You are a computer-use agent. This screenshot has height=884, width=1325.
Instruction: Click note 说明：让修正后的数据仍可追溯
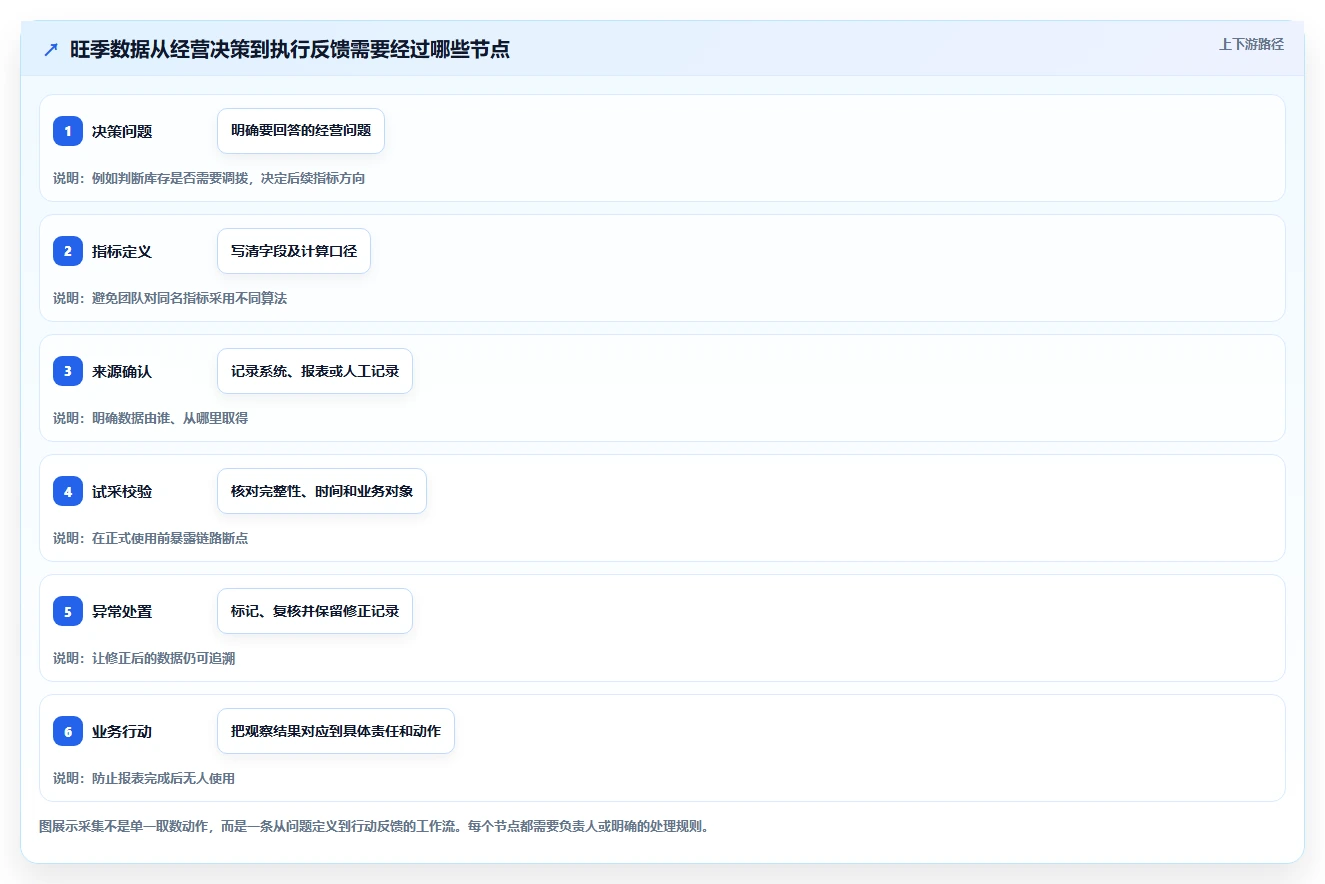(x=144, y=658)
